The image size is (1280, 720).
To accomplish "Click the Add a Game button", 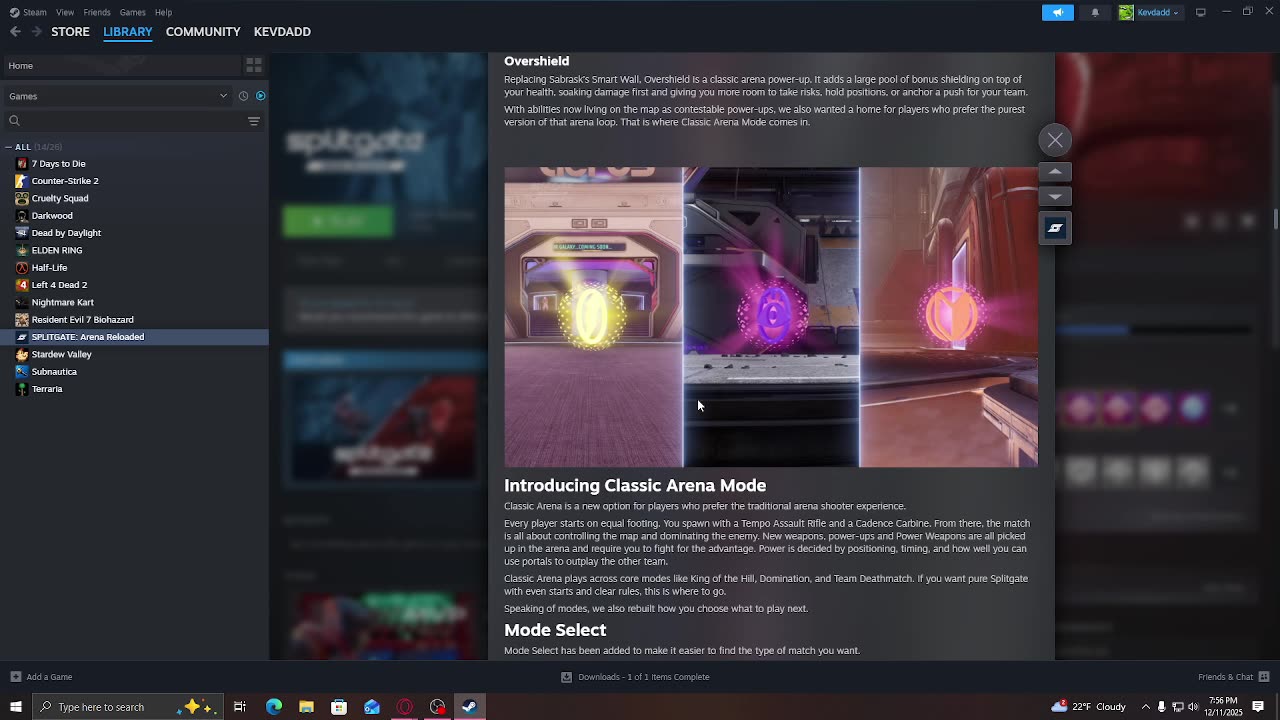I will 41,677.
